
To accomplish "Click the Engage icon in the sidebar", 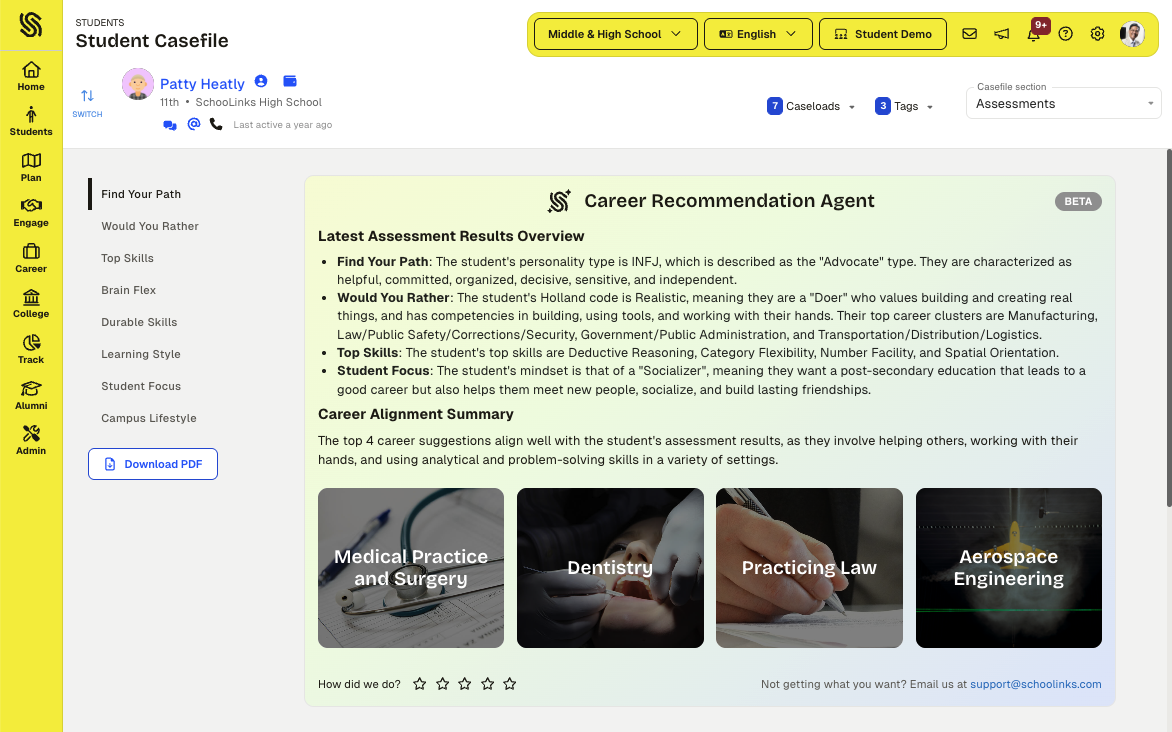I will (x=31, y=211).
